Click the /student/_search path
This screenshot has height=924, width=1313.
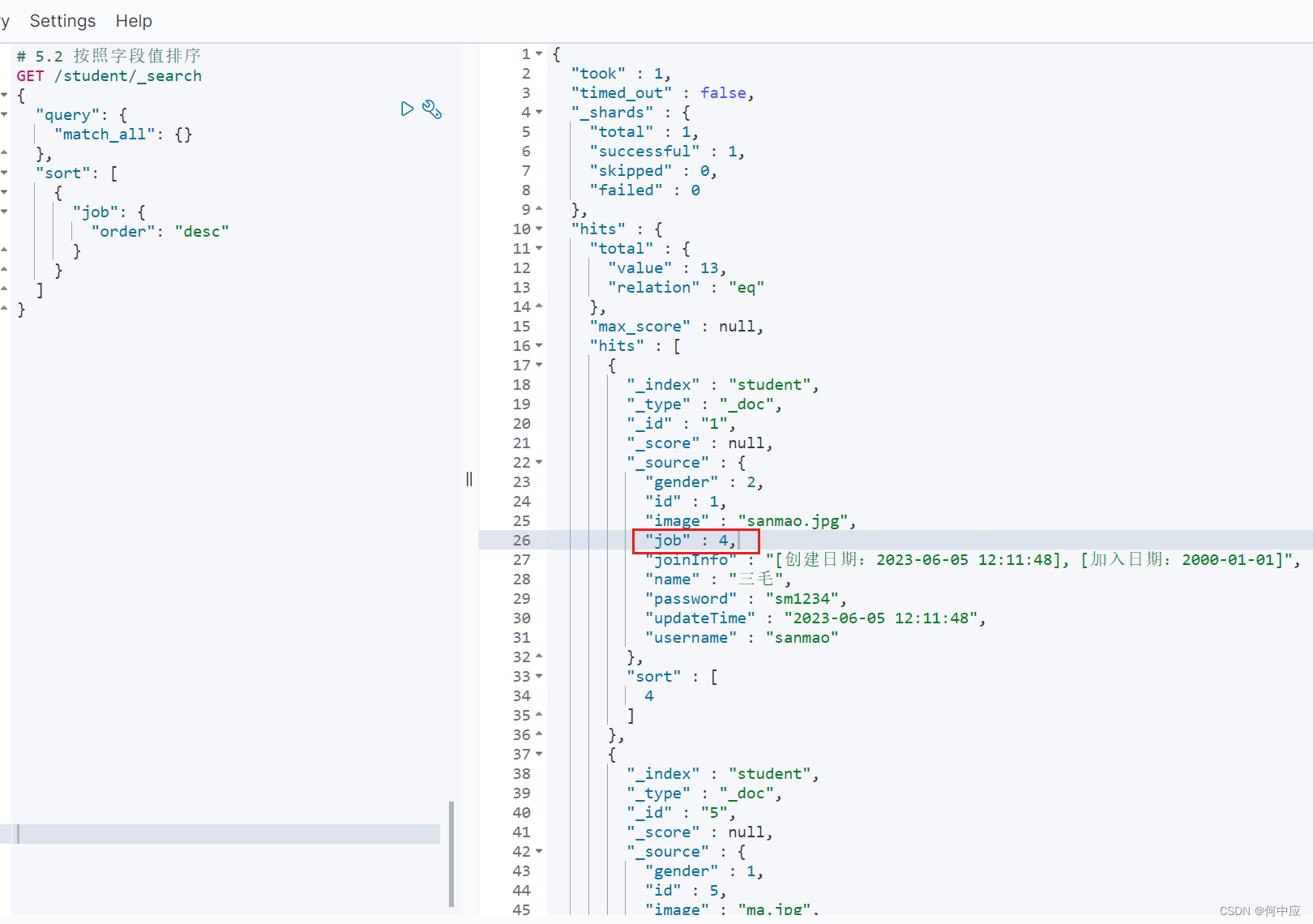pos(128,76)
